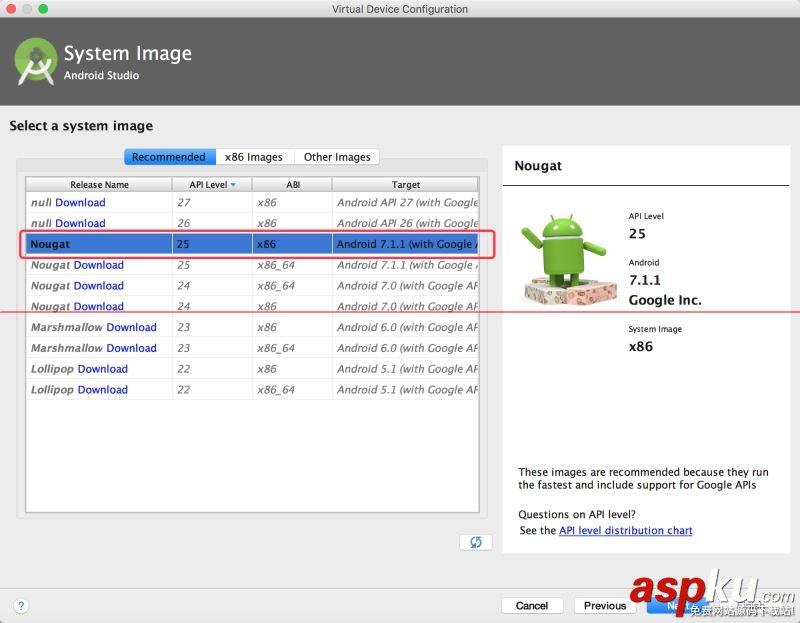The width and height of the screenshot is (800, 623).
Task: Download the Marshmallow API 23 x86 image
Action: click(132, 327)
